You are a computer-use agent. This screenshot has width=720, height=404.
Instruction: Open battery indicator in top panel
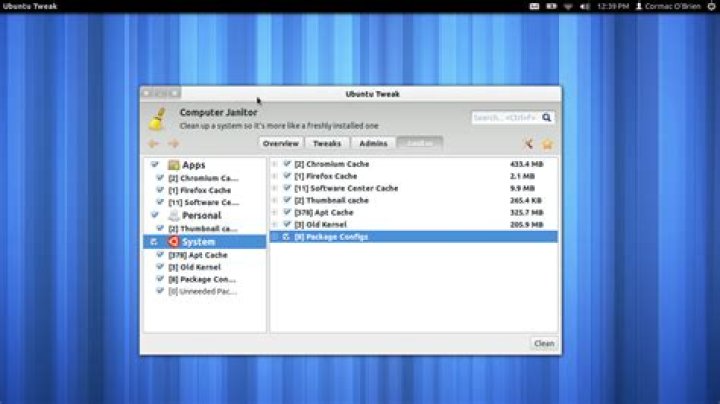(x=551, y=6)
